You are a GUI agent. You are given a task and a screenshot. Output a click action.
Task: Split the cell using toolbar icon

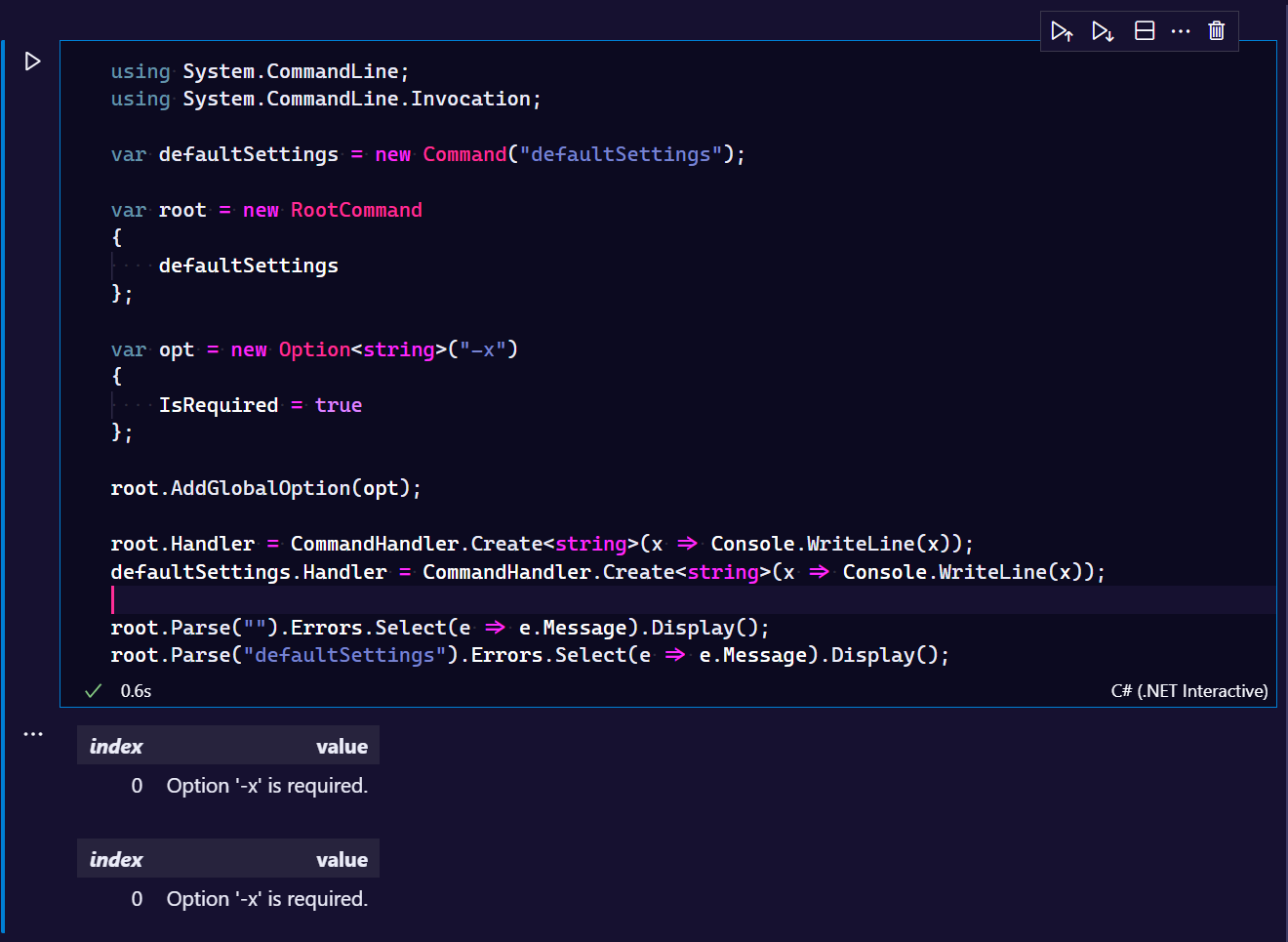coord(1145,31)
